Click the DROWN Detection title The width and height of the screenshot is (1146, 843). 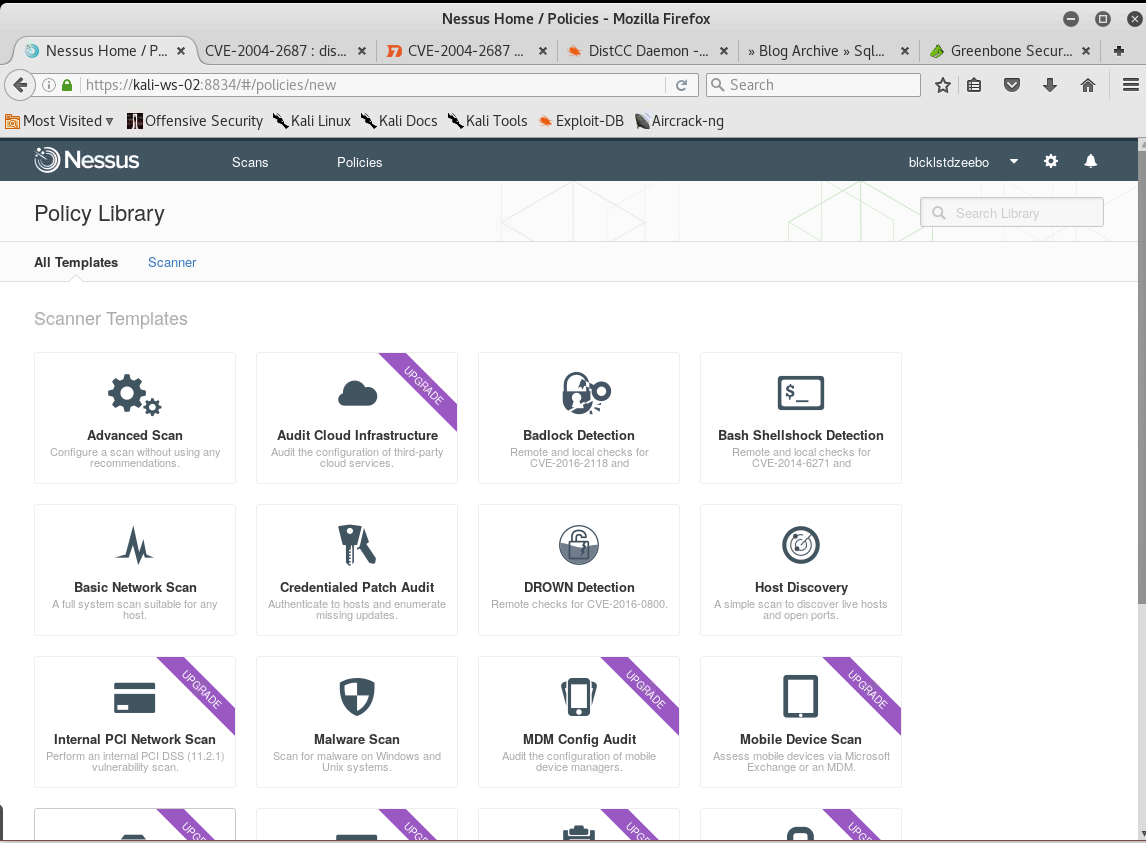[x=579, y=587]
